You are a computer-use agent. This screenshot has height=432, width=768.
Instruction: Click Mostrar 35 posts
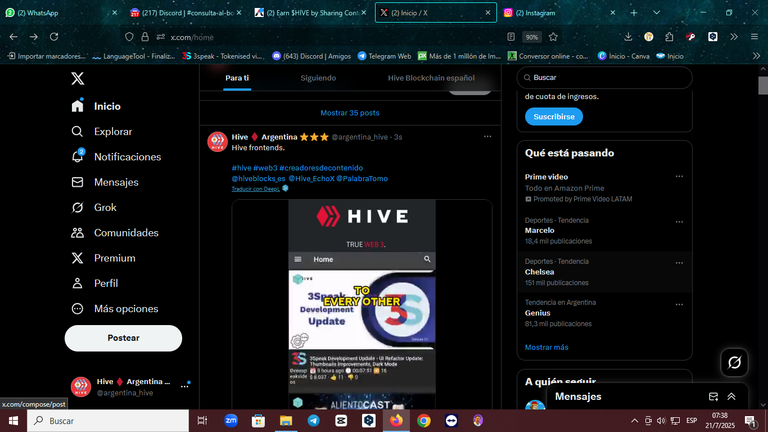[x=350, y=113]
